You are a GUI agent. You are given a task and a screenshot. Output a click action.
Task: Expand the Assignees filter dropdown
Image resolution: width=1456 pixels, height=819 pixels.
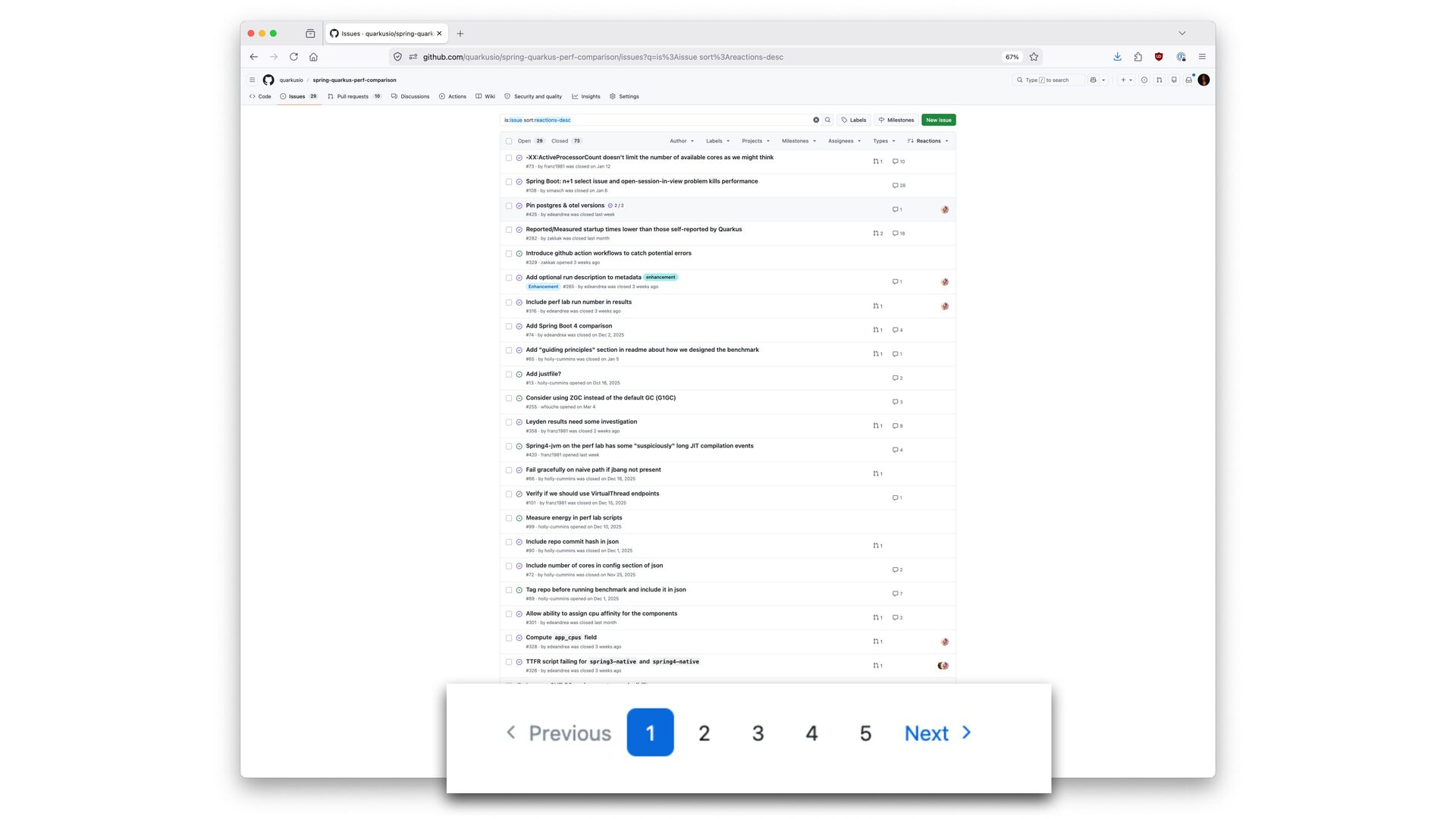pos(844,141)
